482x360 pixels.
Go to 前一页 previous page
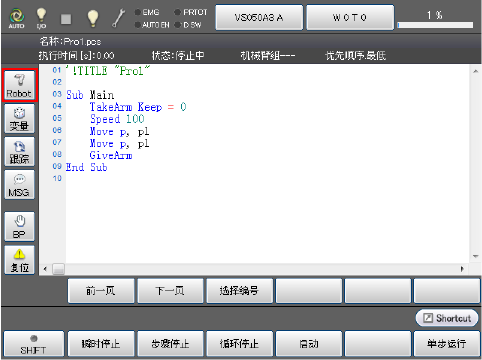(x=101, y=291)
